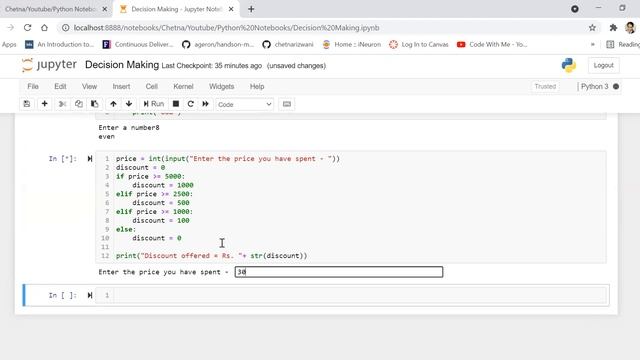Open command palette keyboard icon
Screen dimensions: 640x360
287,104
